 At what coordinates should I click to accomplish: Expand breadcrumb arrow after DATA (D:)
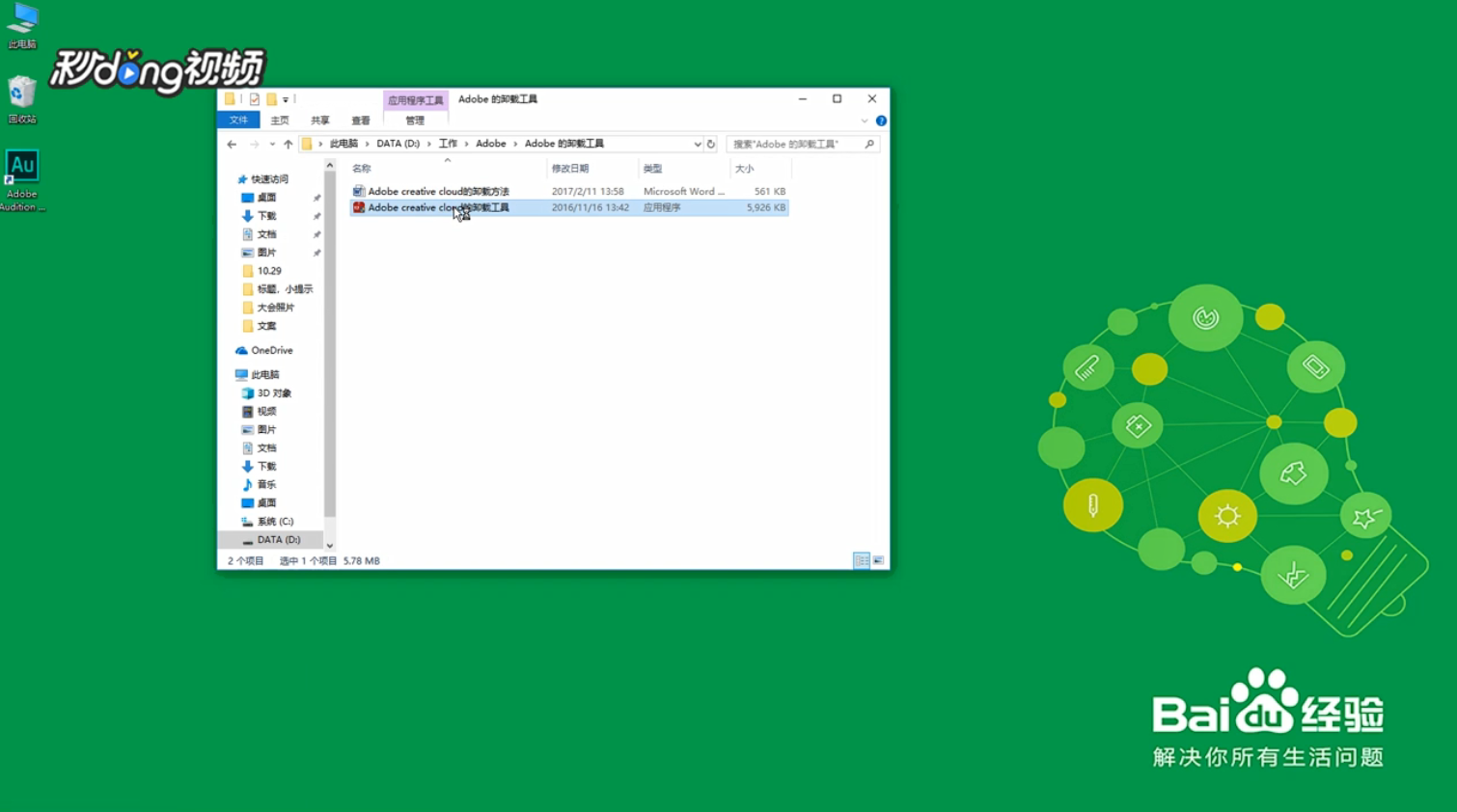pos(429,145)
